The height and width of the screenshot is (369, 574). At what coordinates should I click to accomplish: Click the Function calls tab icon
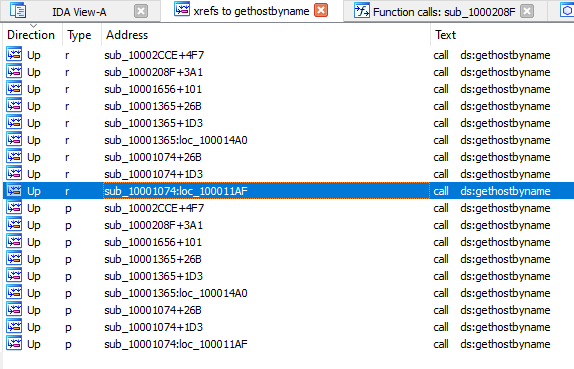point(362,10)
